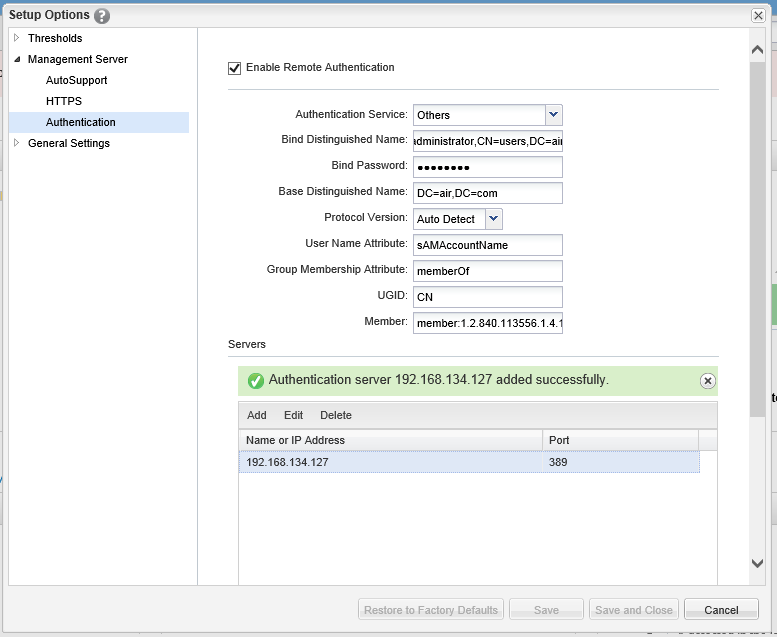Click the Bind Password field
The height and width of the screenshot is (637, 777).
pyautogui.click(x=487, y=167)
